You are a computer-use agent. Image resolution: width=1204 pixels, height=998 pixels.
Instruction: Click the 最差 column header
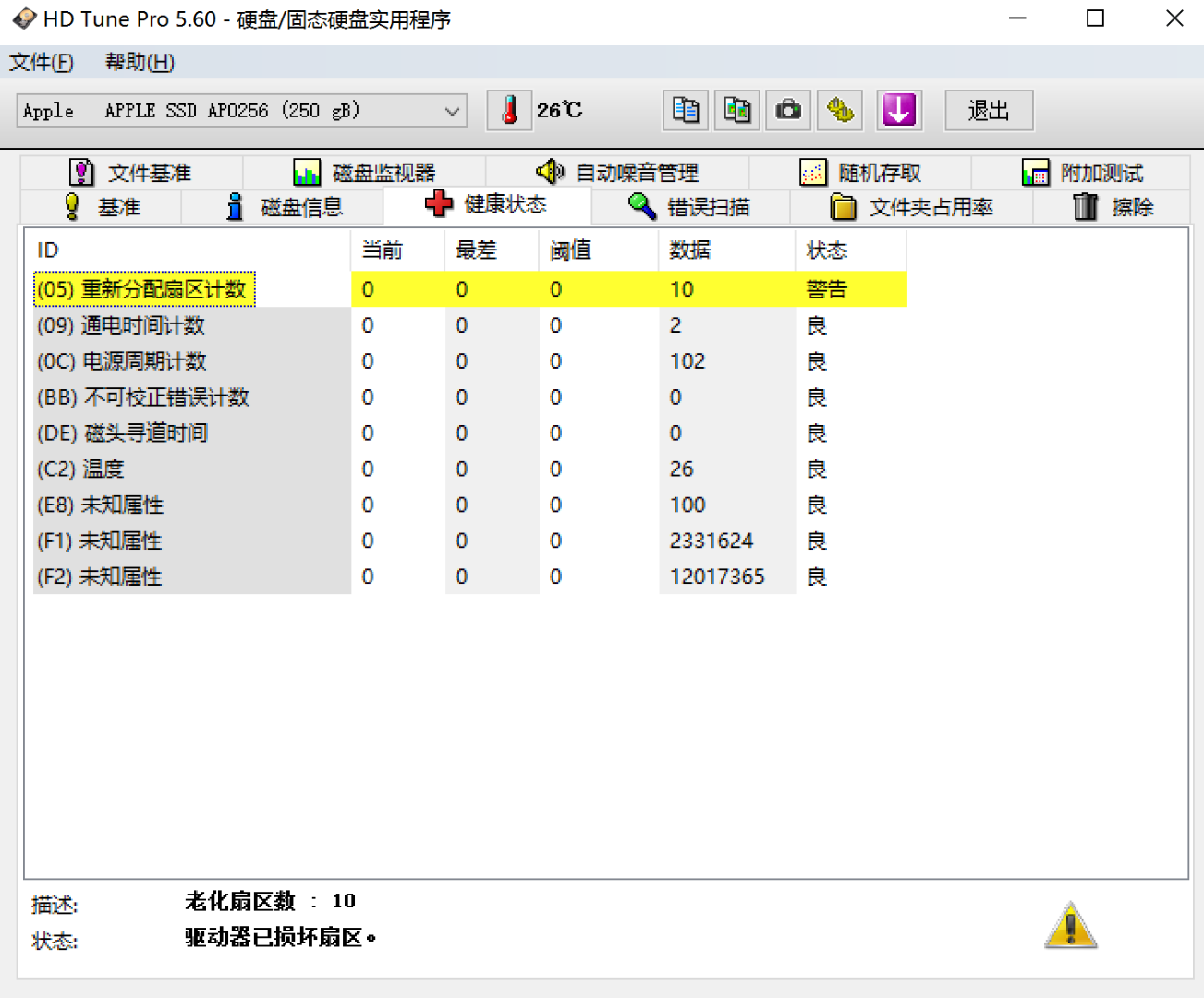(x=492, y=250)
